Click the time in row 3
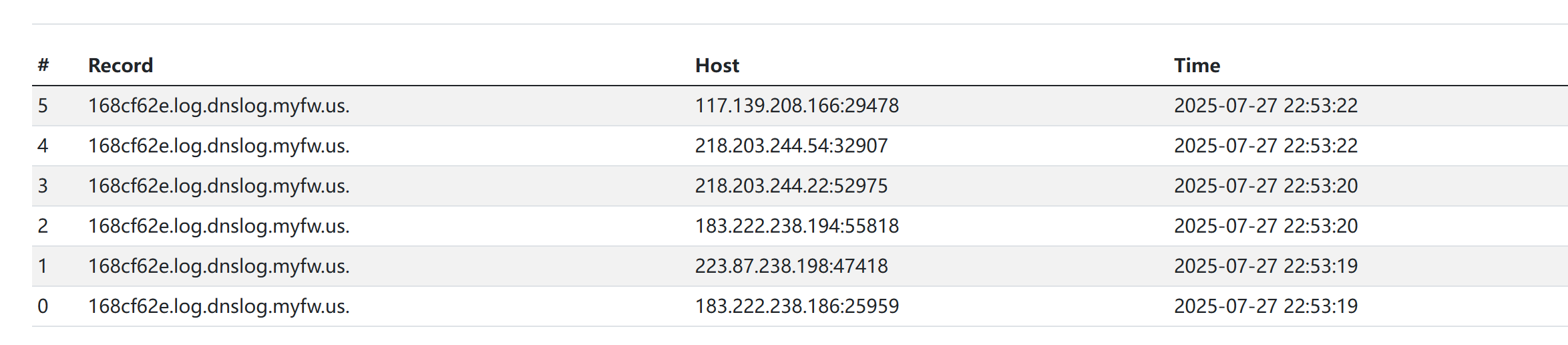Screen dimensions: 1568x345 pyautogui.click(x=1265, y=186)
